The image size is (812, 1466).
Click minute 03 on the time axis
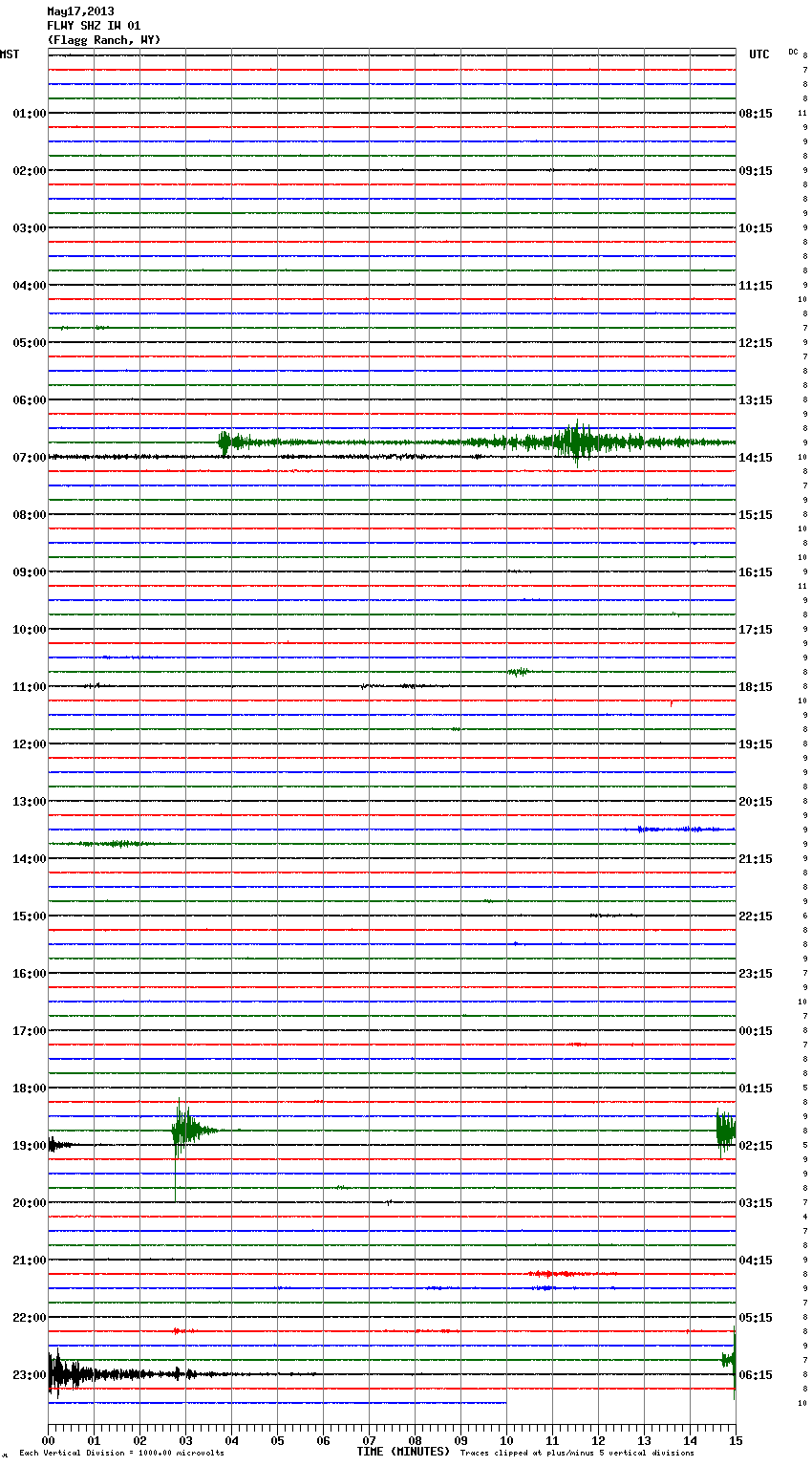click(x=185, y=1440)
